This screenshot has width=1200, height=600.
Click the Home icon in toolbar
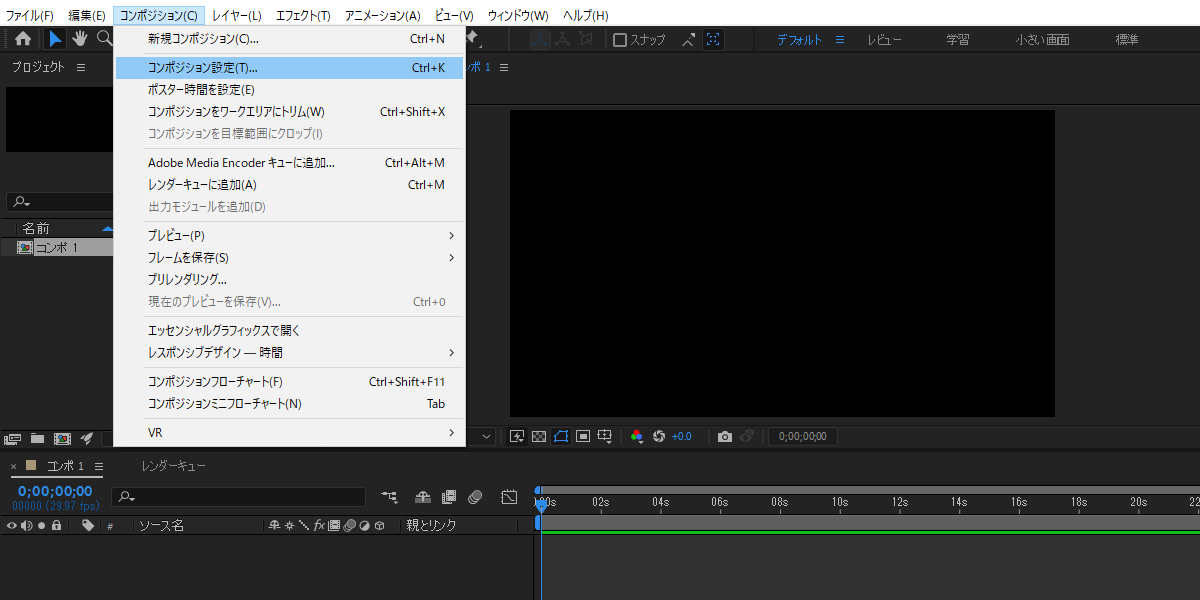pyautogui.click(x=23, y=39)
